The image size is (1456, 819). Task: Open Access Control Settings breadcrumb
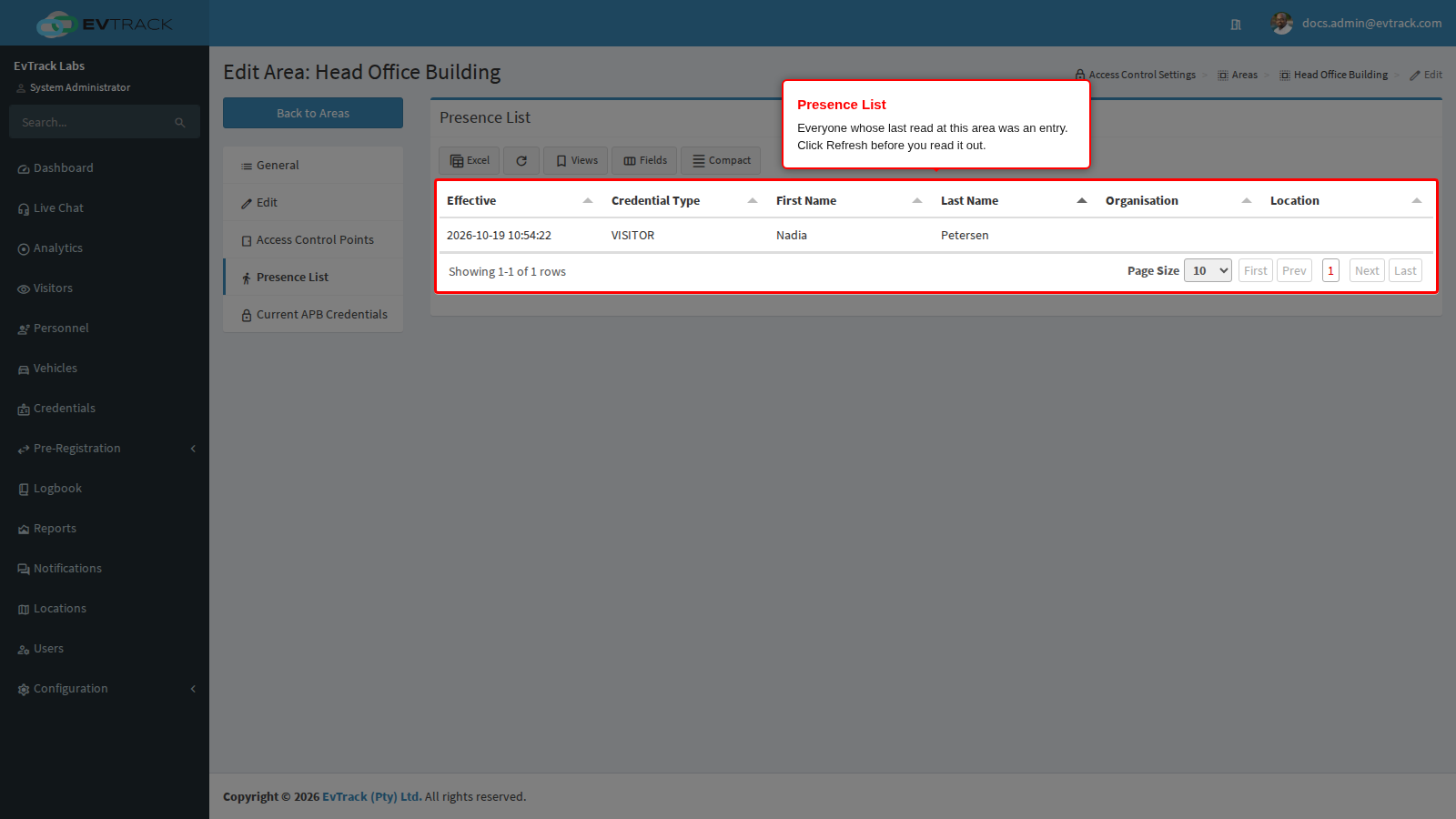pyautogui.click(x=1136, y=75)
